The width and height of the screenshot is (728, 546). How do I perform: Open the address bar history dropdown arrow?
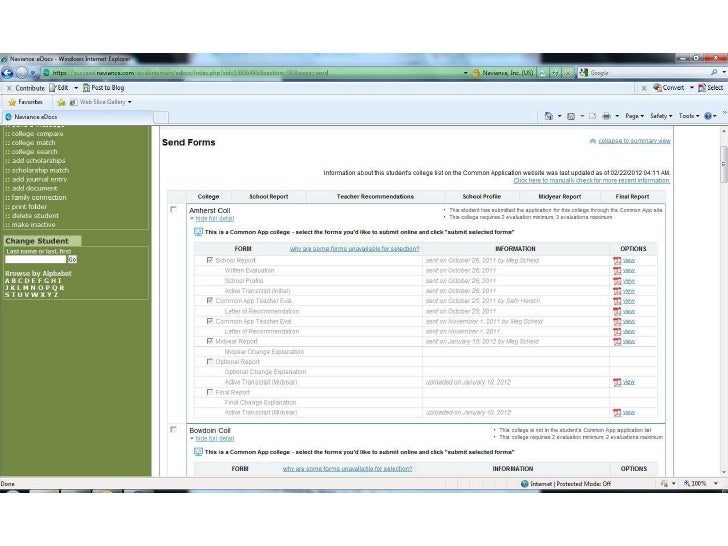[466, 73]
